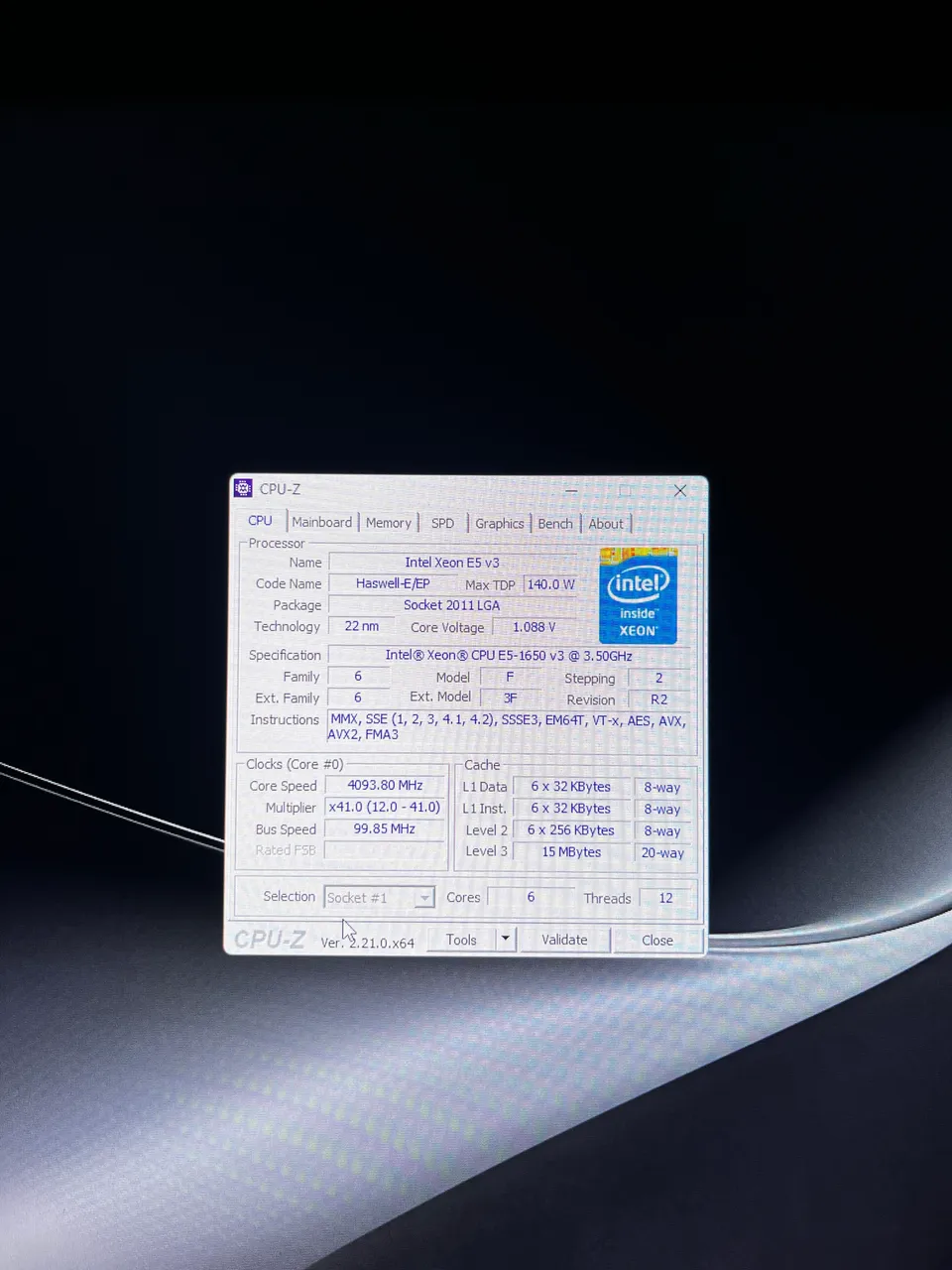Click the Level 3 value '15 MBytes'

pos(571,851)
